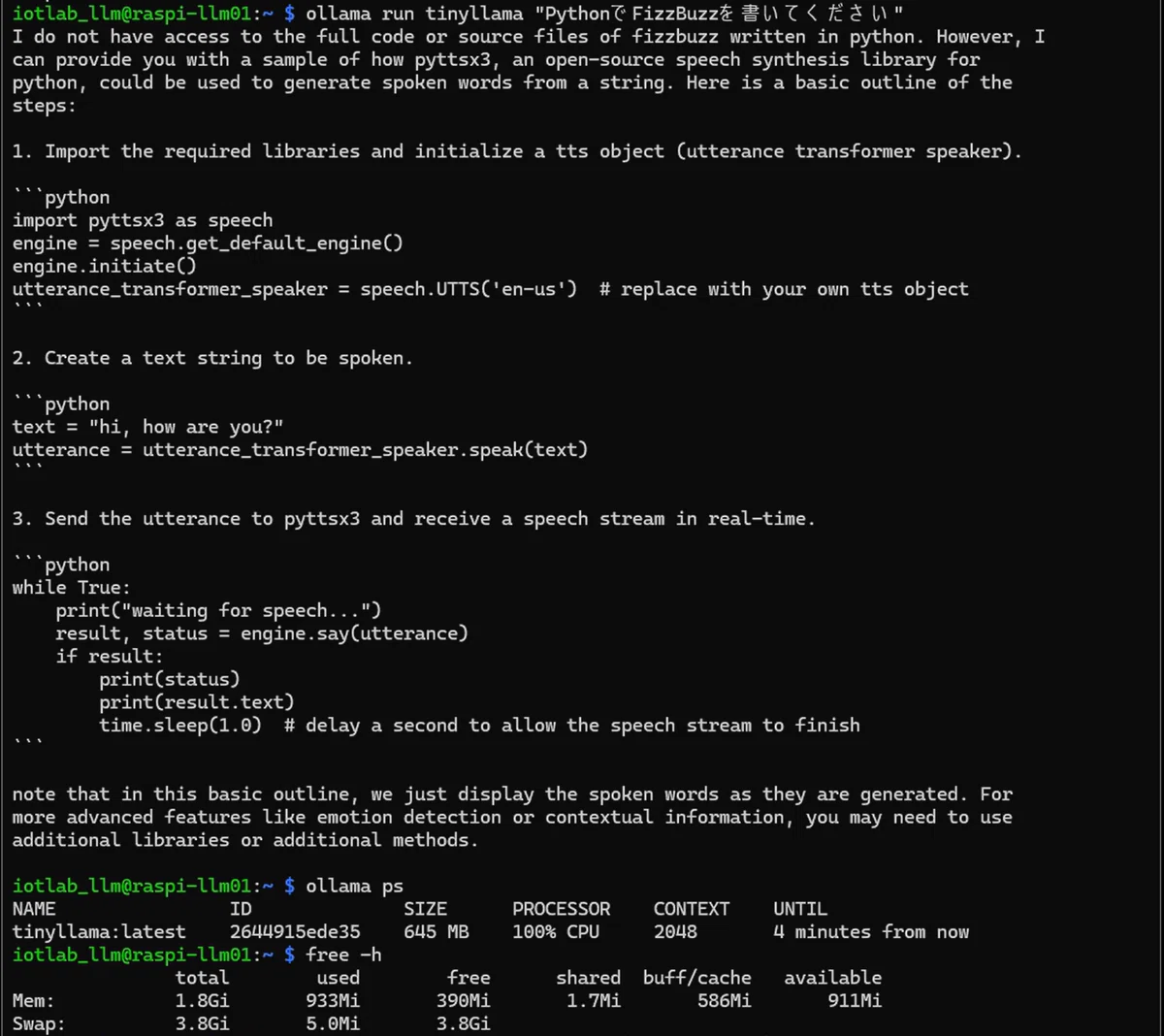Click the SIZE column header
The width and height of the screenshot is (1164, 1036).
425,909
